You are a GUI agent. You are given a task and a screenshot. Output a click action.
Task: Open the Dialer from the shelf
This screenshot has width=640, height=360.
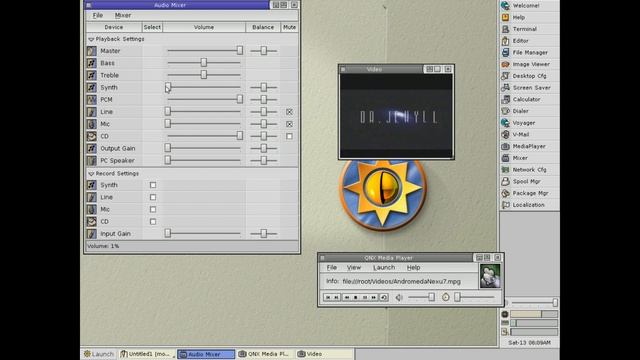(x=529, y=111)
